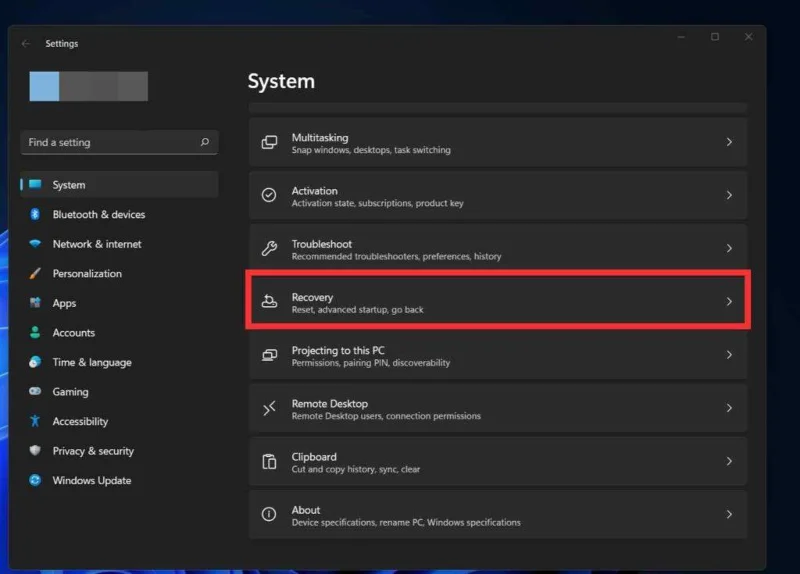This screenshot has width=800, height=574.
Task: Open the Multitasking settings row
Action: pos(498,142)
